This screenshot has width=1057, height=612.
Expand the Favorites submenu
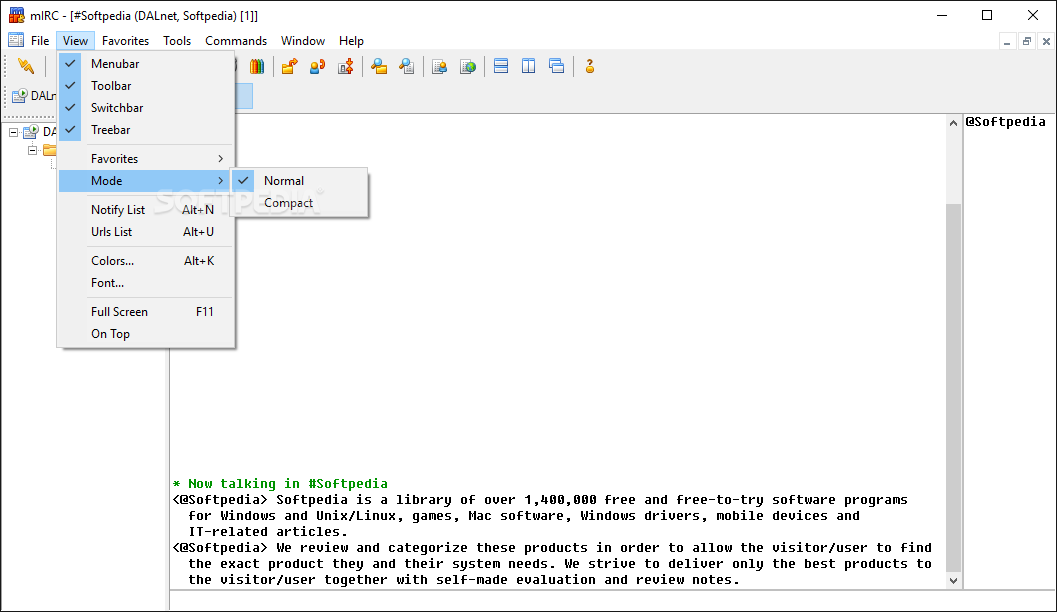click(146, 158)
